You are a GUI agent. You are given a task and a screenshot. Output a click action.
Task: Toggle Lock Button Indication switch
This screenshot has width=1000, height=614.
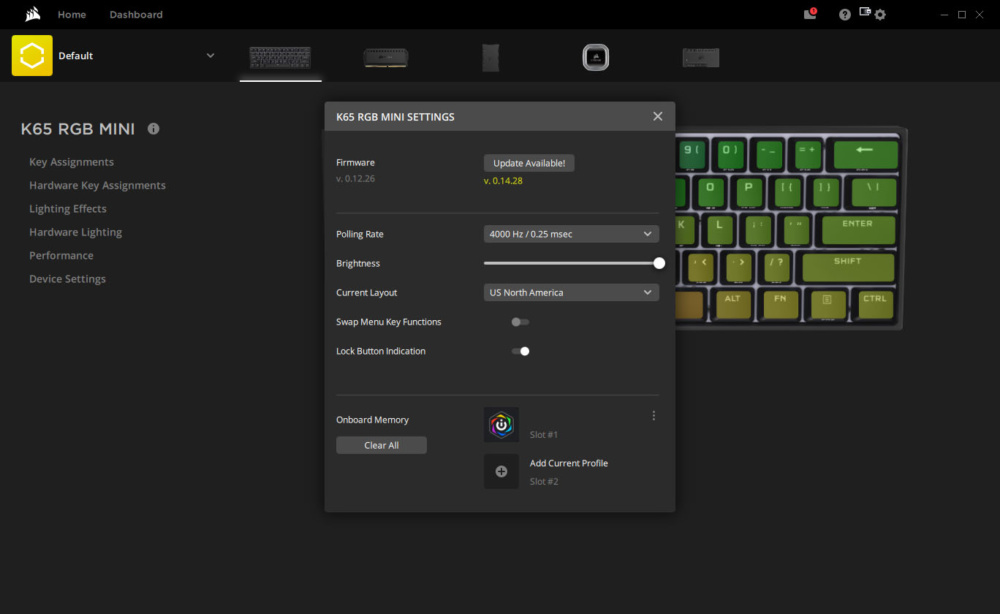[x=520, y=351]
